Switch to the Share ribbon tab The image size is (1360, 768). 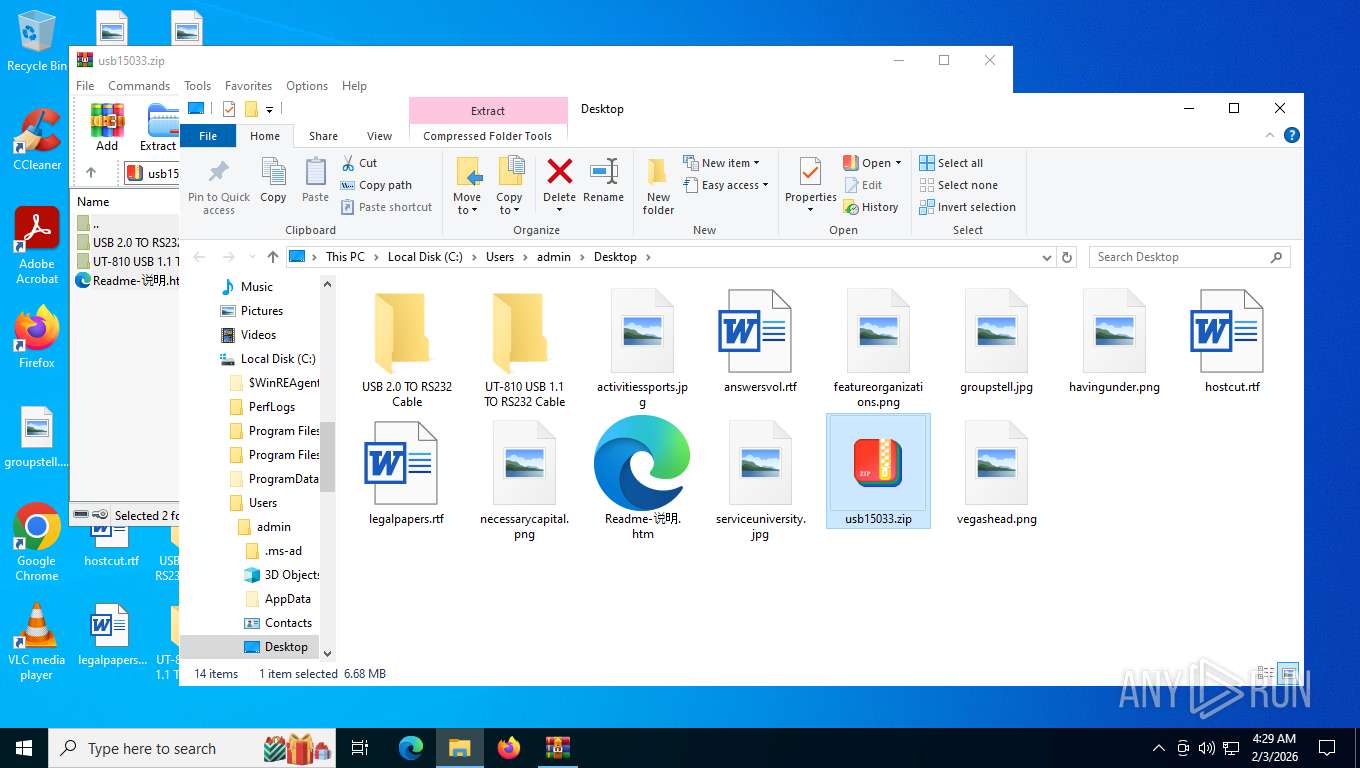[323, 136]
